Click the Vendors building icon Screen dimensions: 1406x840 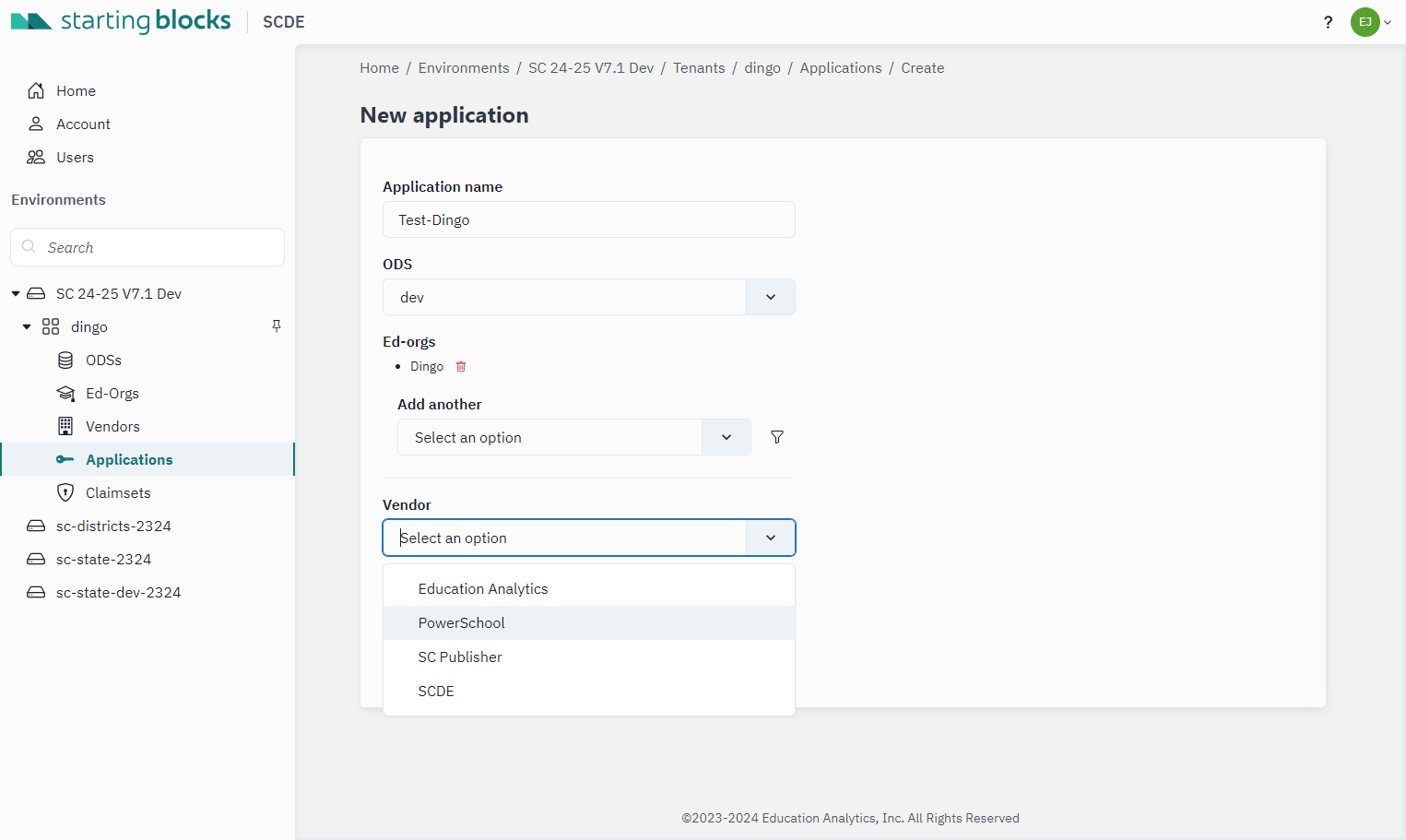tap(65, 426)
